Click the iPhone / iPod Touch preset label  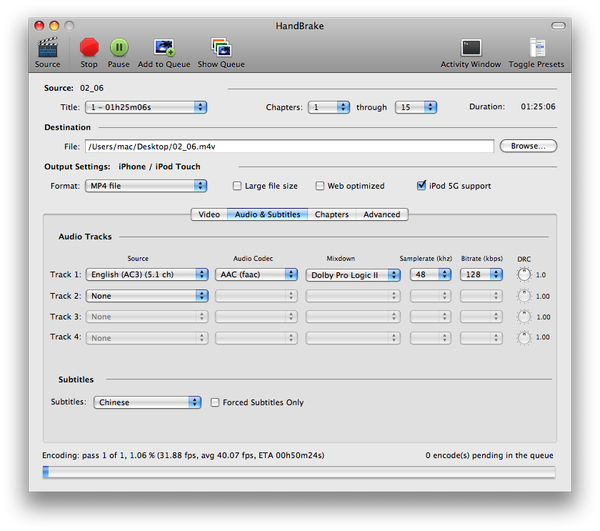click(159, 167)
